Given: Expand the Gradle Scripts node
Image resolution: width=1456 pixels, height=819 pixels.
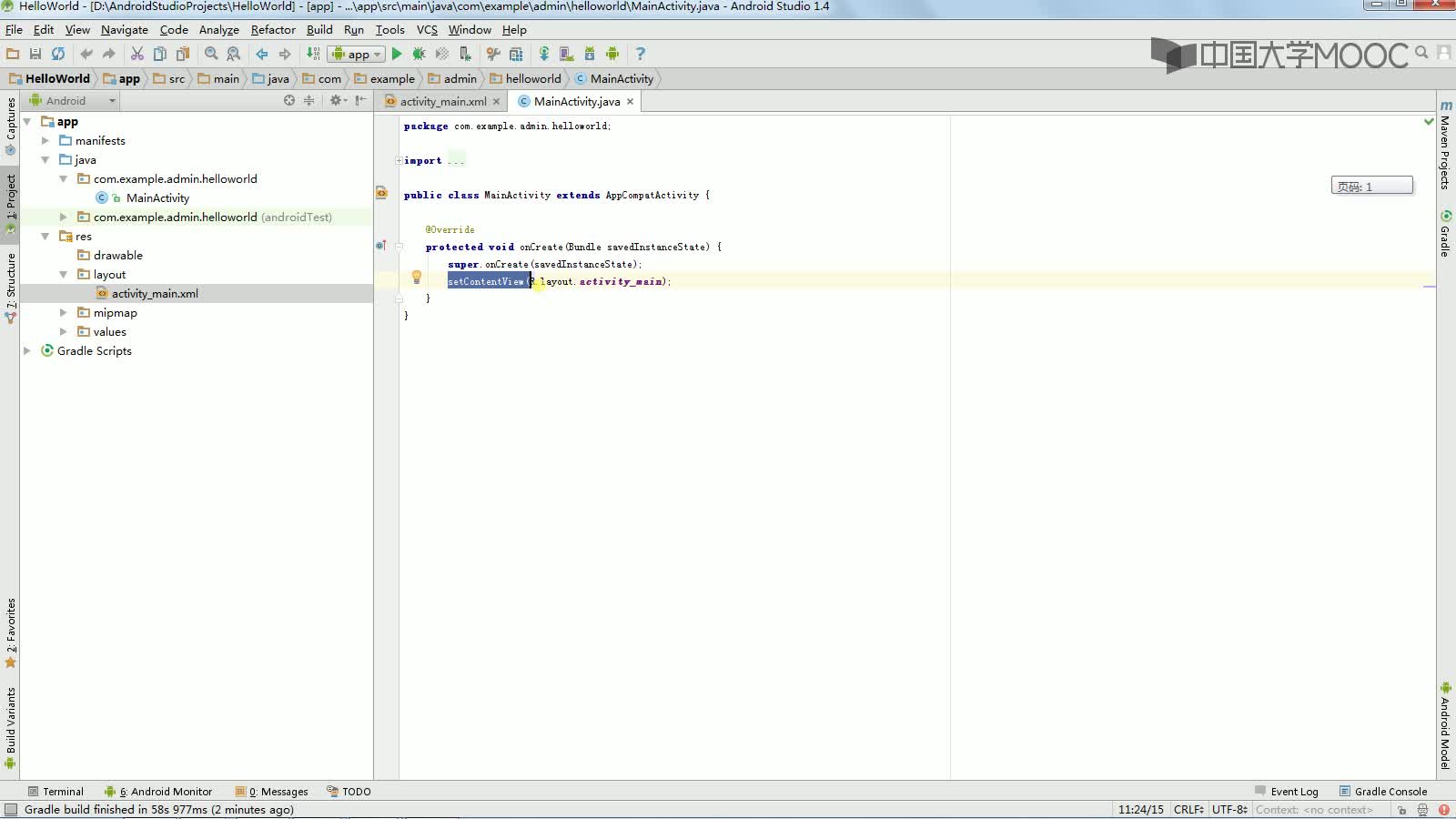Looking at the screenshot, I should click(27, 350).
